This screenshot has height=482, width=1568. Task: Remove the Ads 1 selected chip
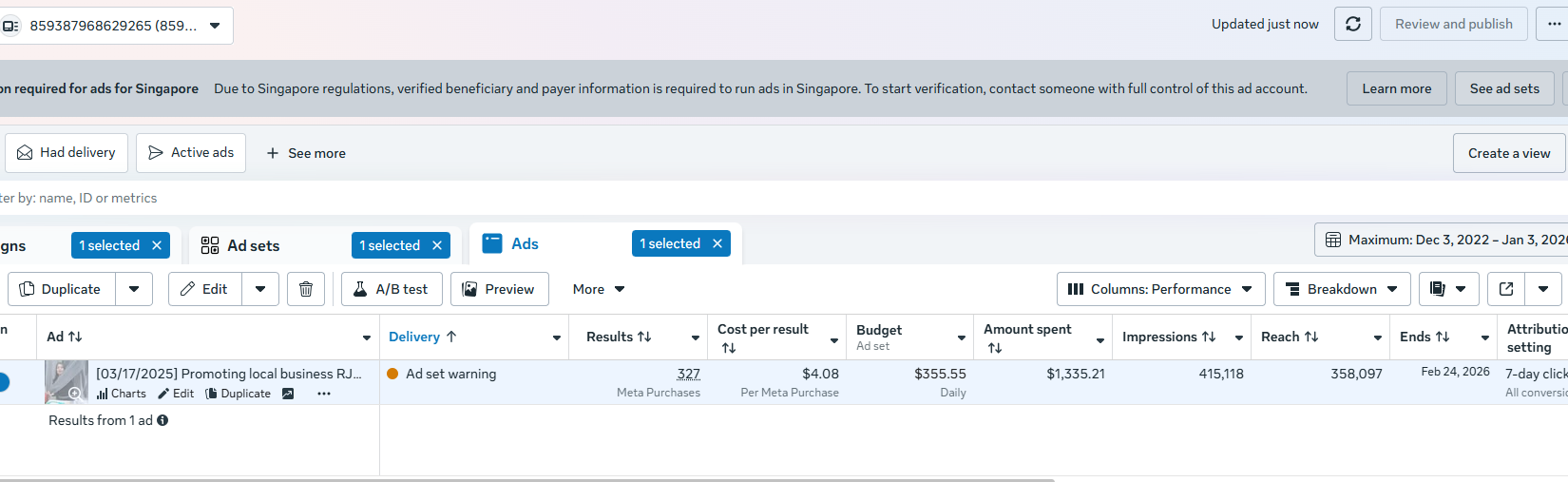point(717,243)
